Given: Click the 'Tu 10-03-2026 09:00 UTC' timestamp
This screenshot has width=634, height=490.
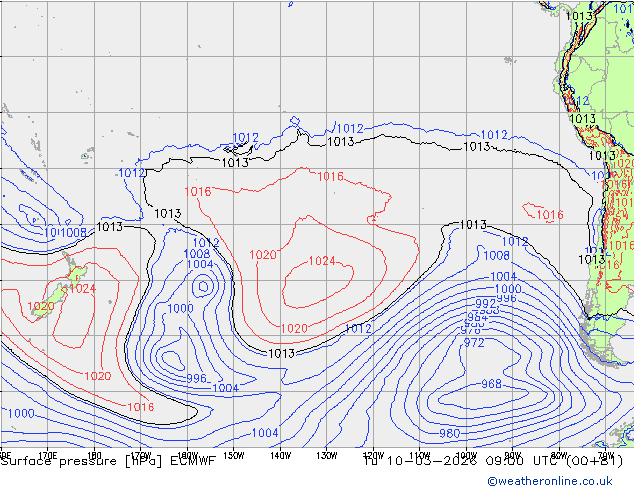Looking at the screenshot, I should coord(461,461).
